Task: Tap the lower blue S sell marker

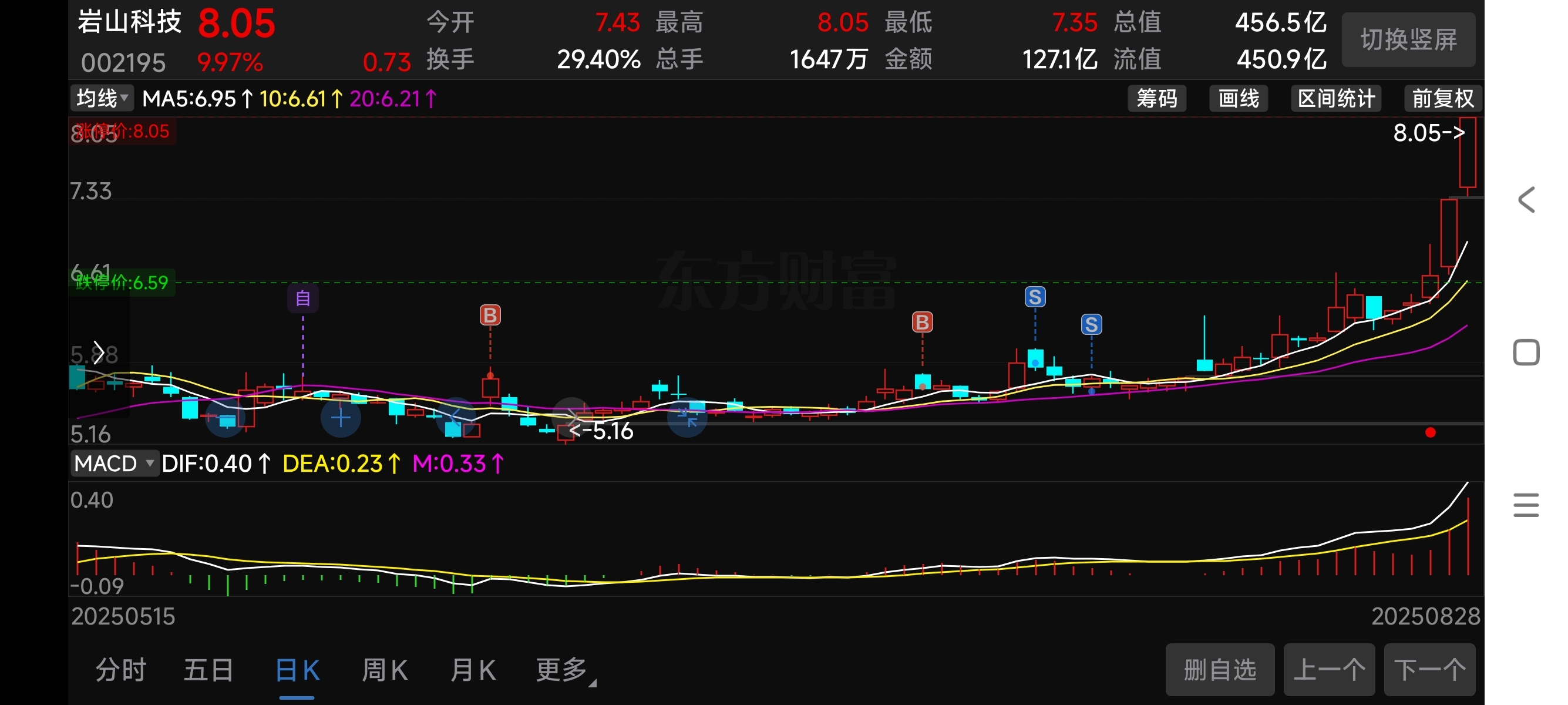Action: [x=1091, y=324]
